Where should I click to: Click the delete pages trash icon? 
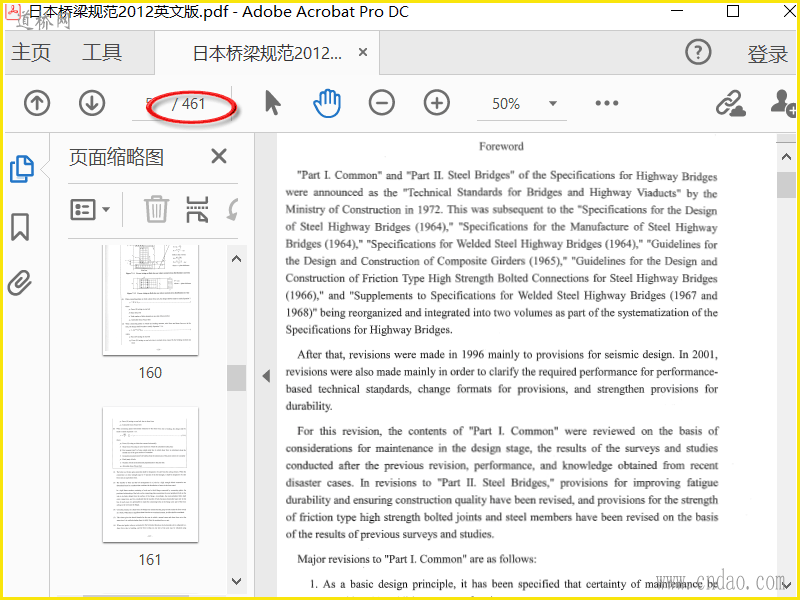(156, 209)
